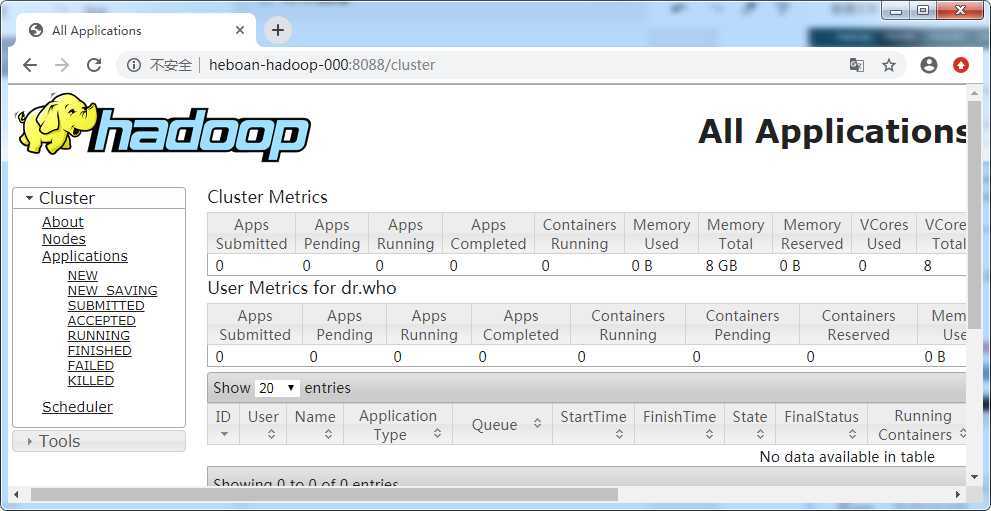Sort table by State column

click(750, 424)
